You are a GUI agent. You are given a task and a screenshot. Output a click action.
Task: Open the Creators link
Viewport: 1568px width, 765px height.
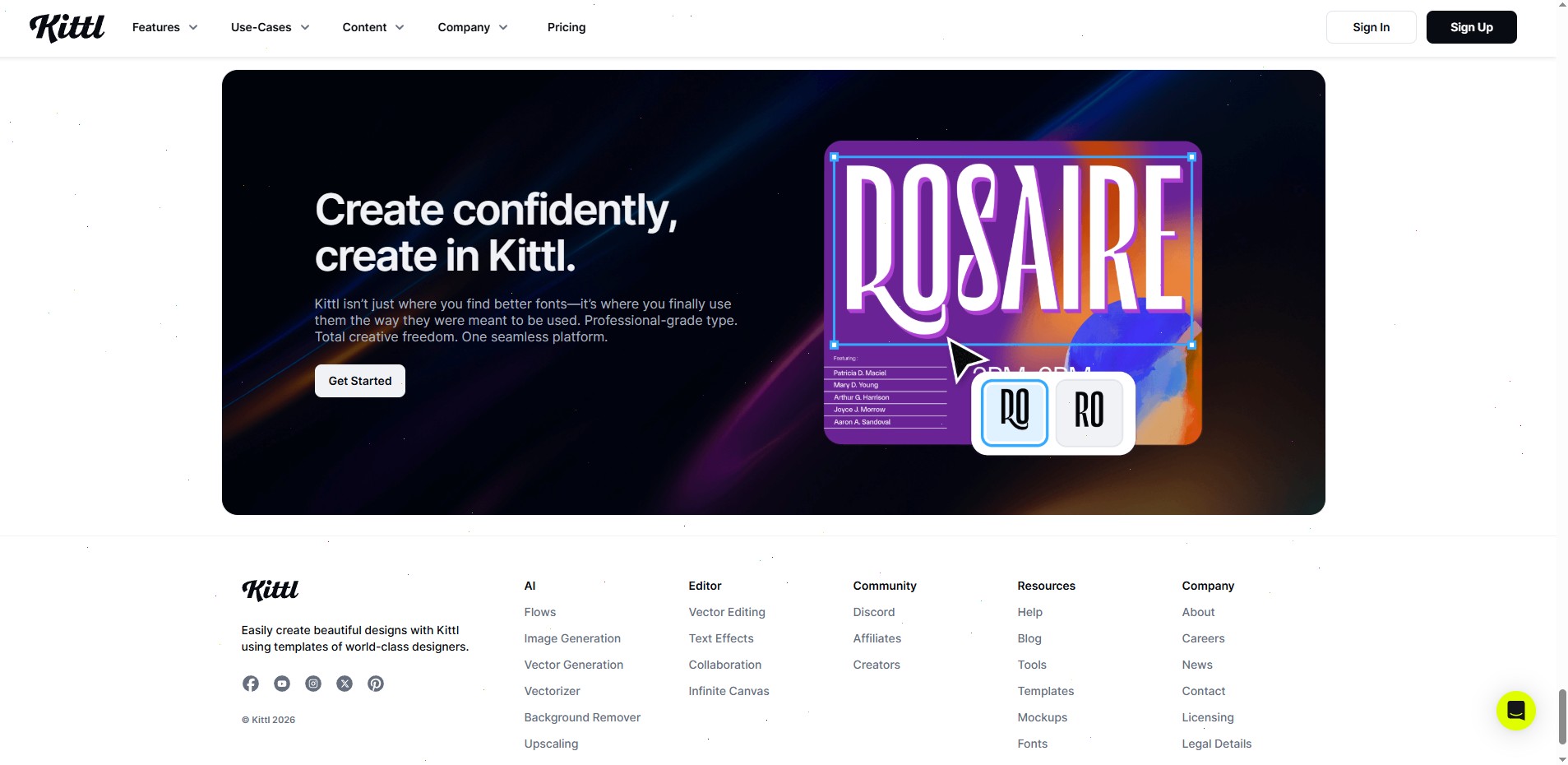pyautogui.click(x=877, y=665)
